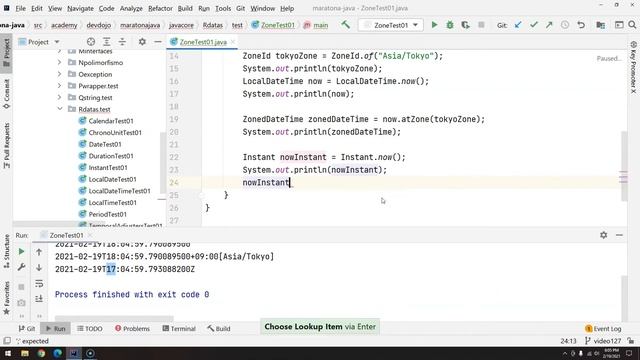Open the Terminal tool window
Screen dimensions: 640x360
(x=179, y=328)
